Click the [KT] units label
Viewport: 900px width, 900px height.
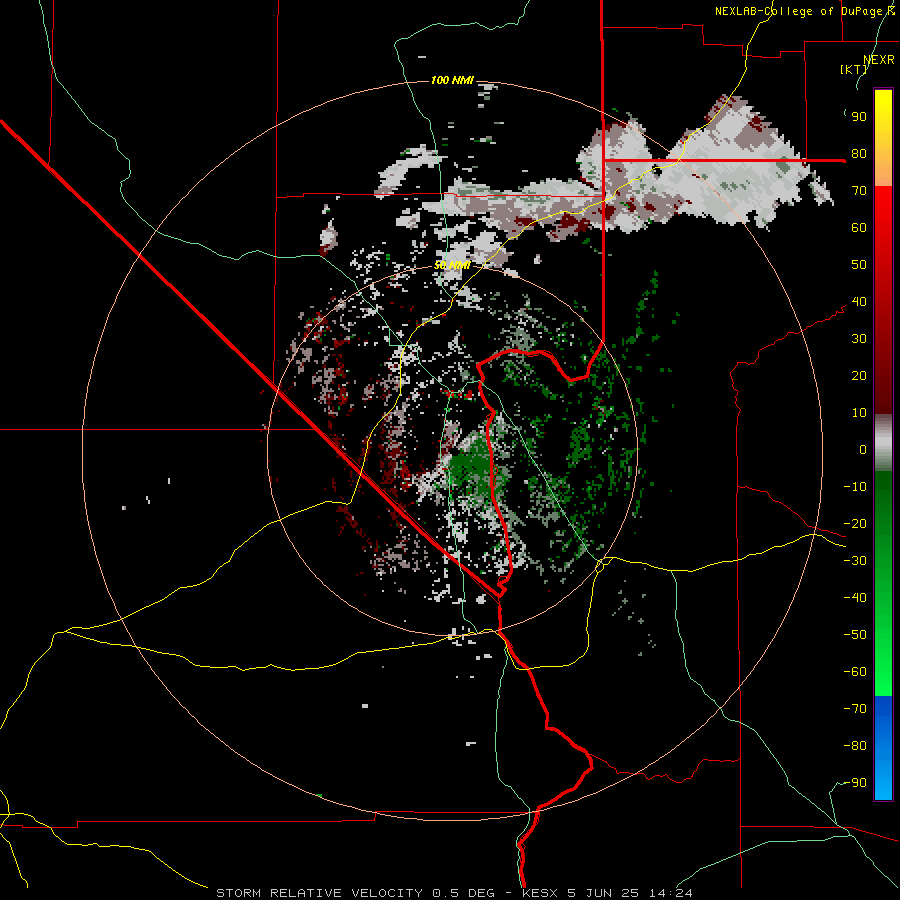pos(854,69)
